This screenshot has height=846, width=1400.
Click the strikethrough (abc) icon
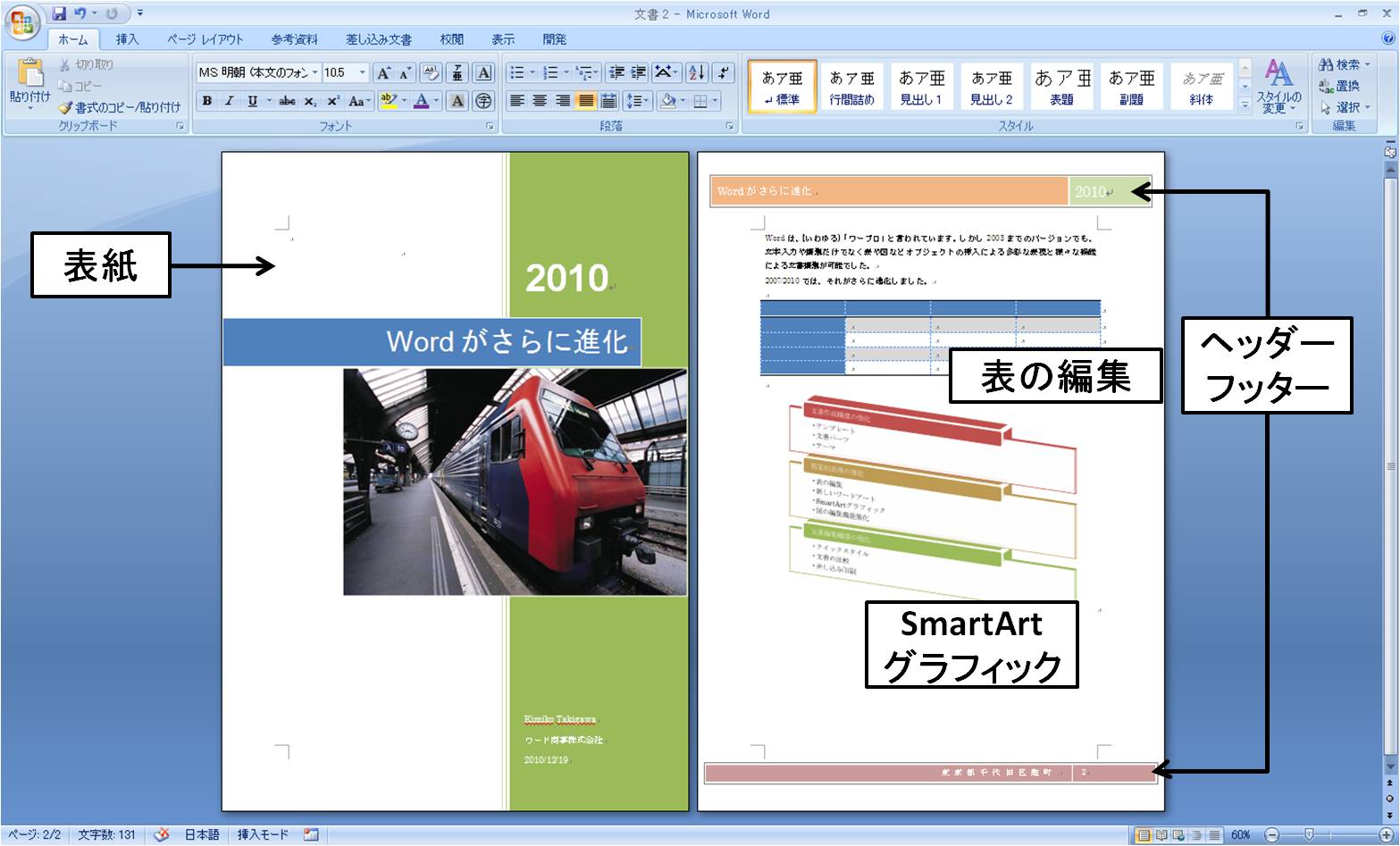point(287,101)
